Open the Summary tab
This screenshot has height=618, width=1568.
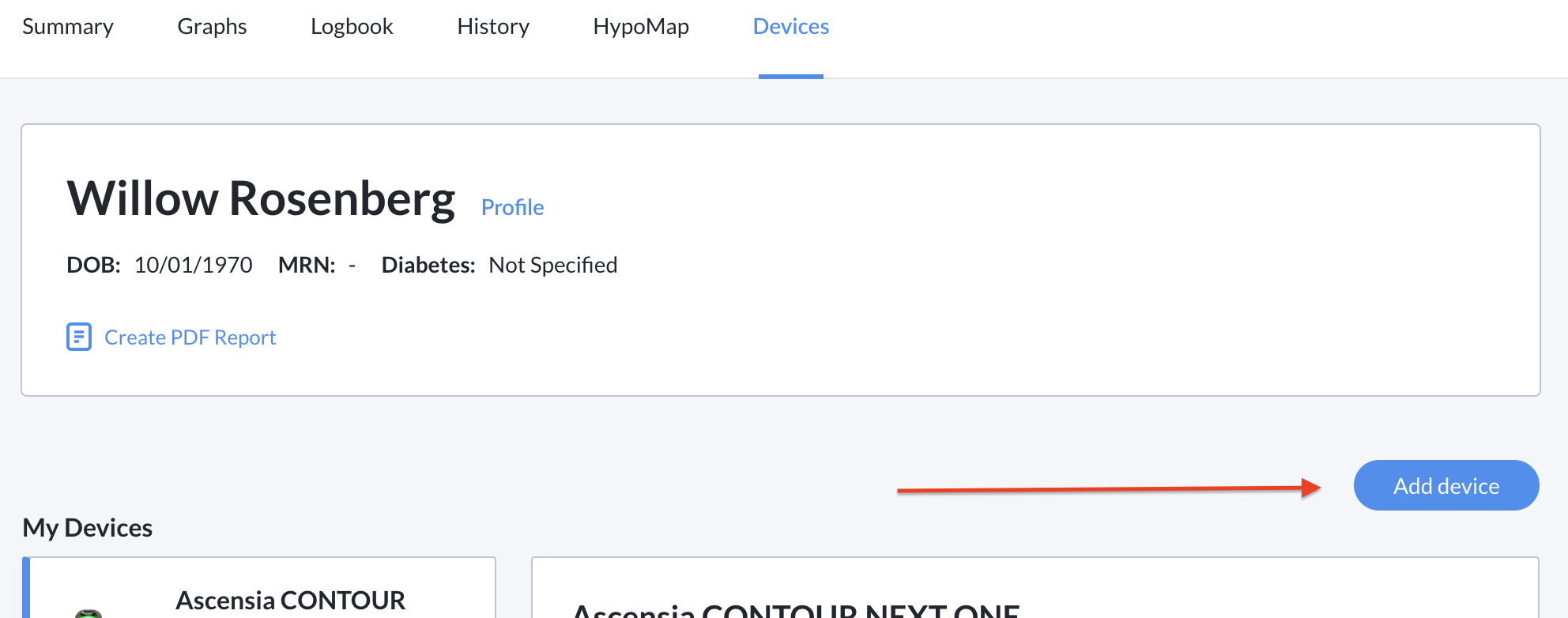(x=68, y=27)
